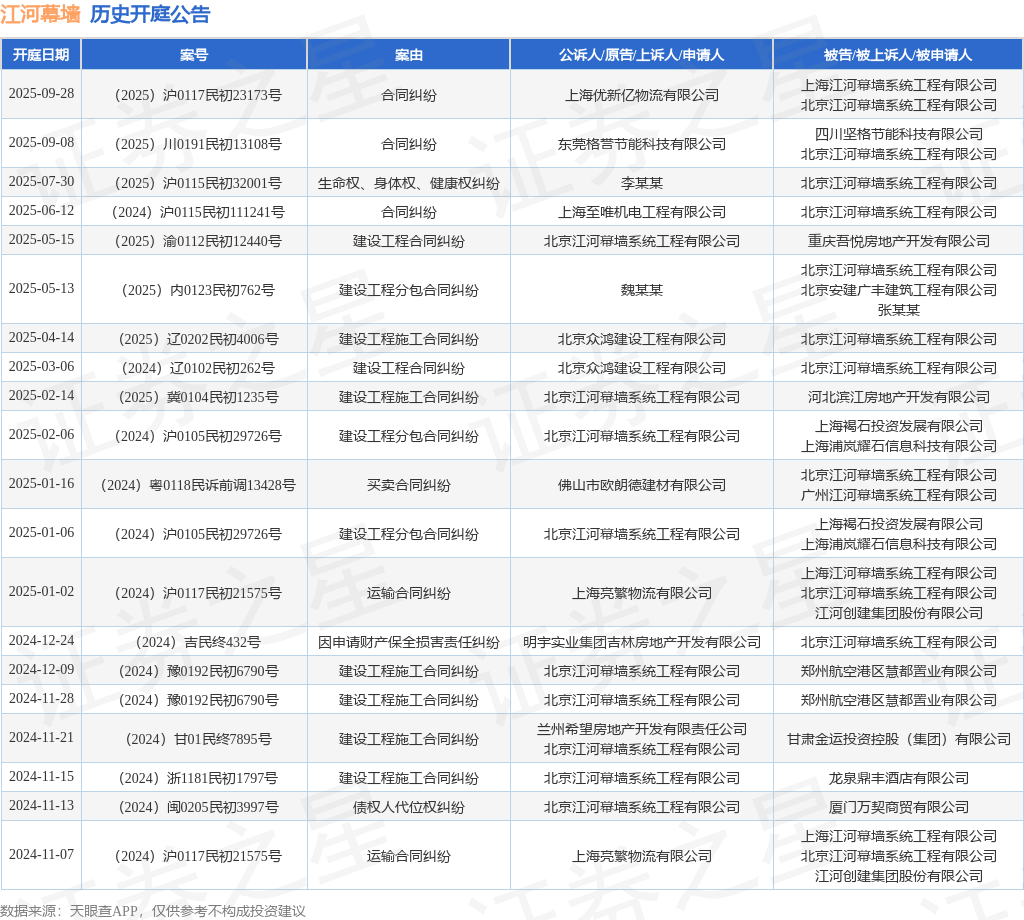
Task: Click the date 2025-07-30
Action: (x=41, y=182)
